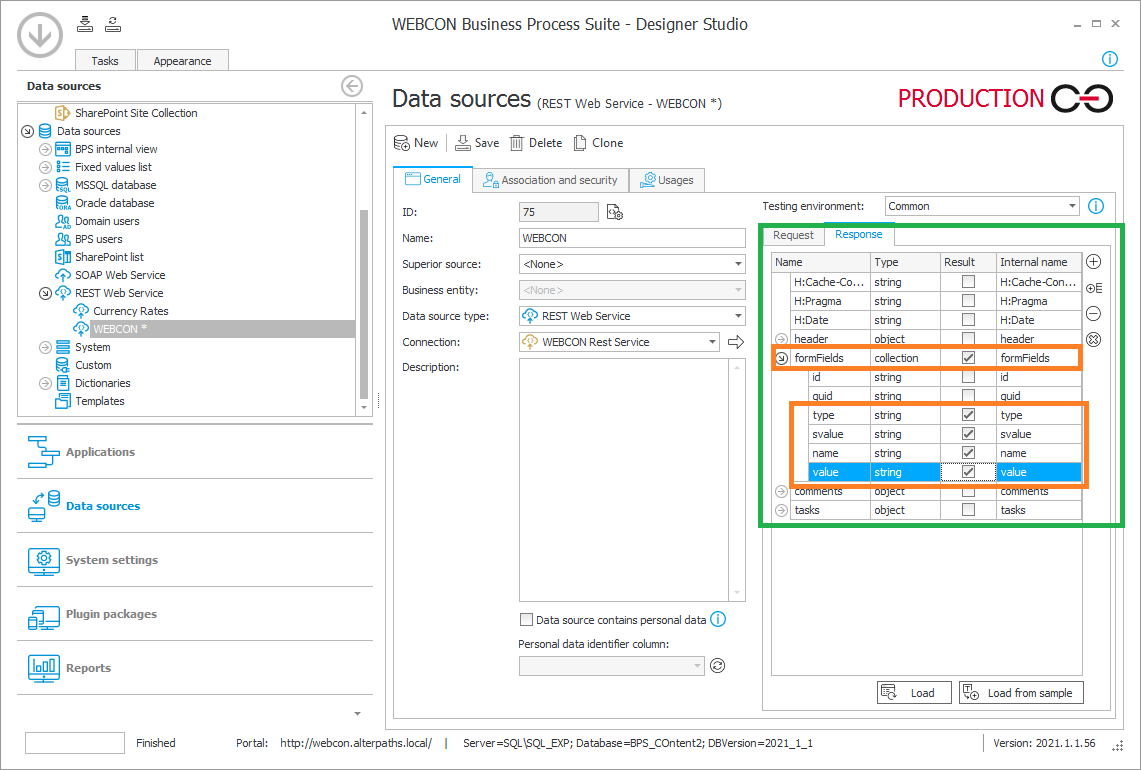
Task: Select SharePoint list in the tree
Action: tap(109, 257)
